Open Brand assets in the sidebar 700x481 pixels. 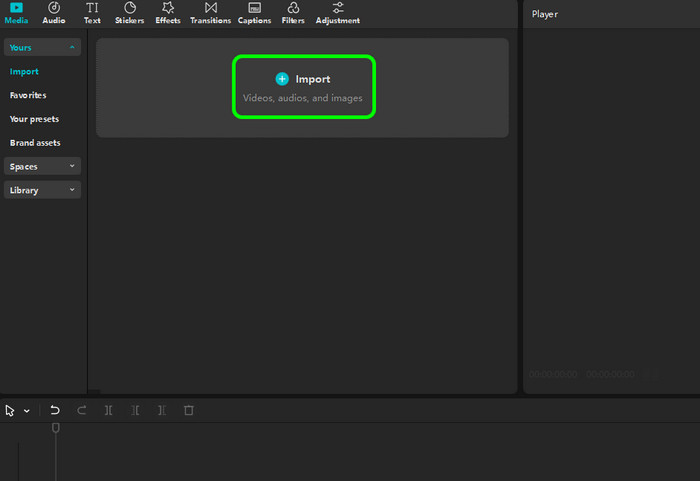[35, 143]
